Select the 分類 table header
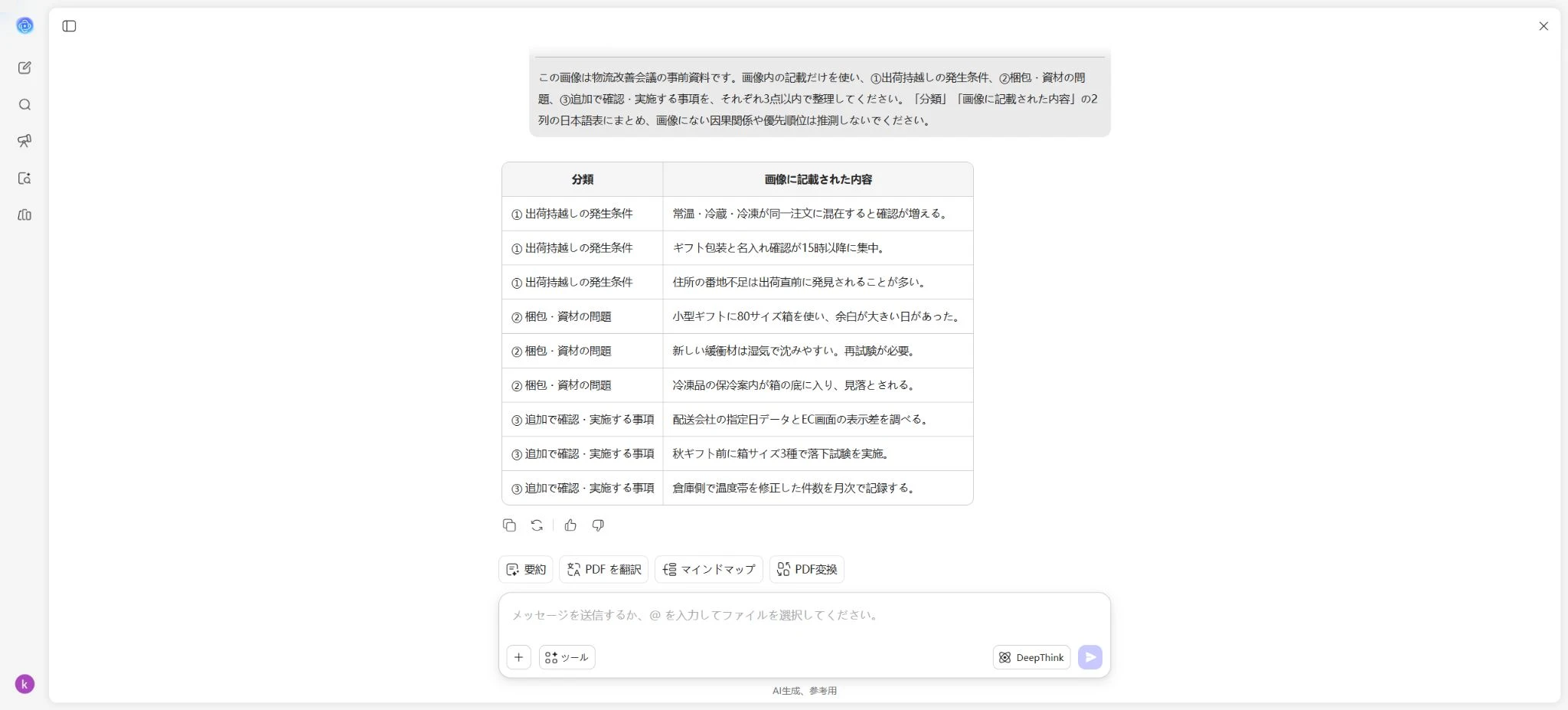This screenshot has height=710, width=1568. [583, 179]
